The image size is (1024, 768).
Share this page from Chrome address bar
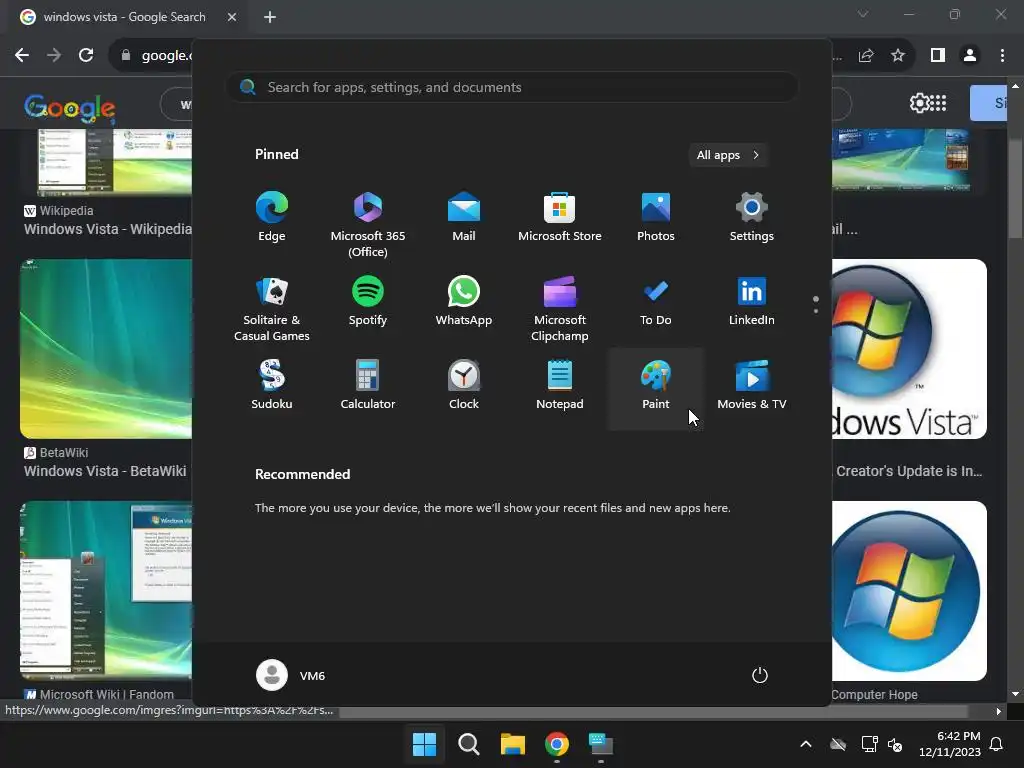coord(866,56)
